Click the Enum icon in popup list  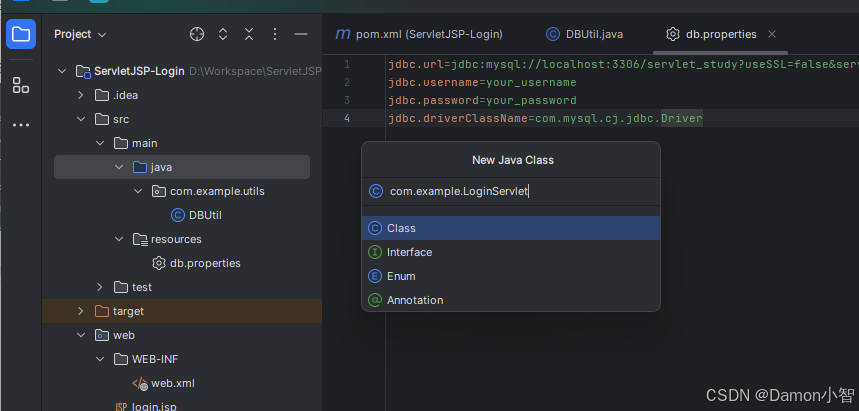pos(375,276)
